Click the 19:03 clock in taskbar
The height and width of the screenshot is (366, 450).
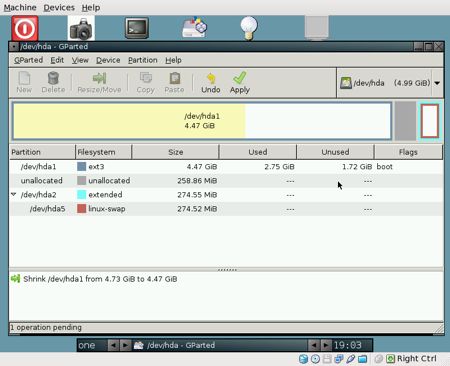click(348, 345)
